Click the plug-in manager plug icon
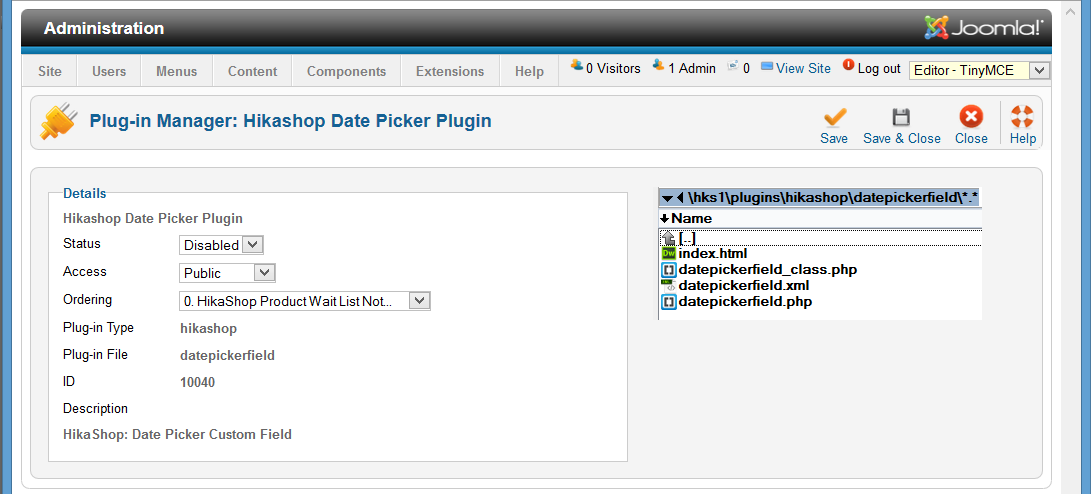Screen dimensions: 1091x494 tap(58, 122)
